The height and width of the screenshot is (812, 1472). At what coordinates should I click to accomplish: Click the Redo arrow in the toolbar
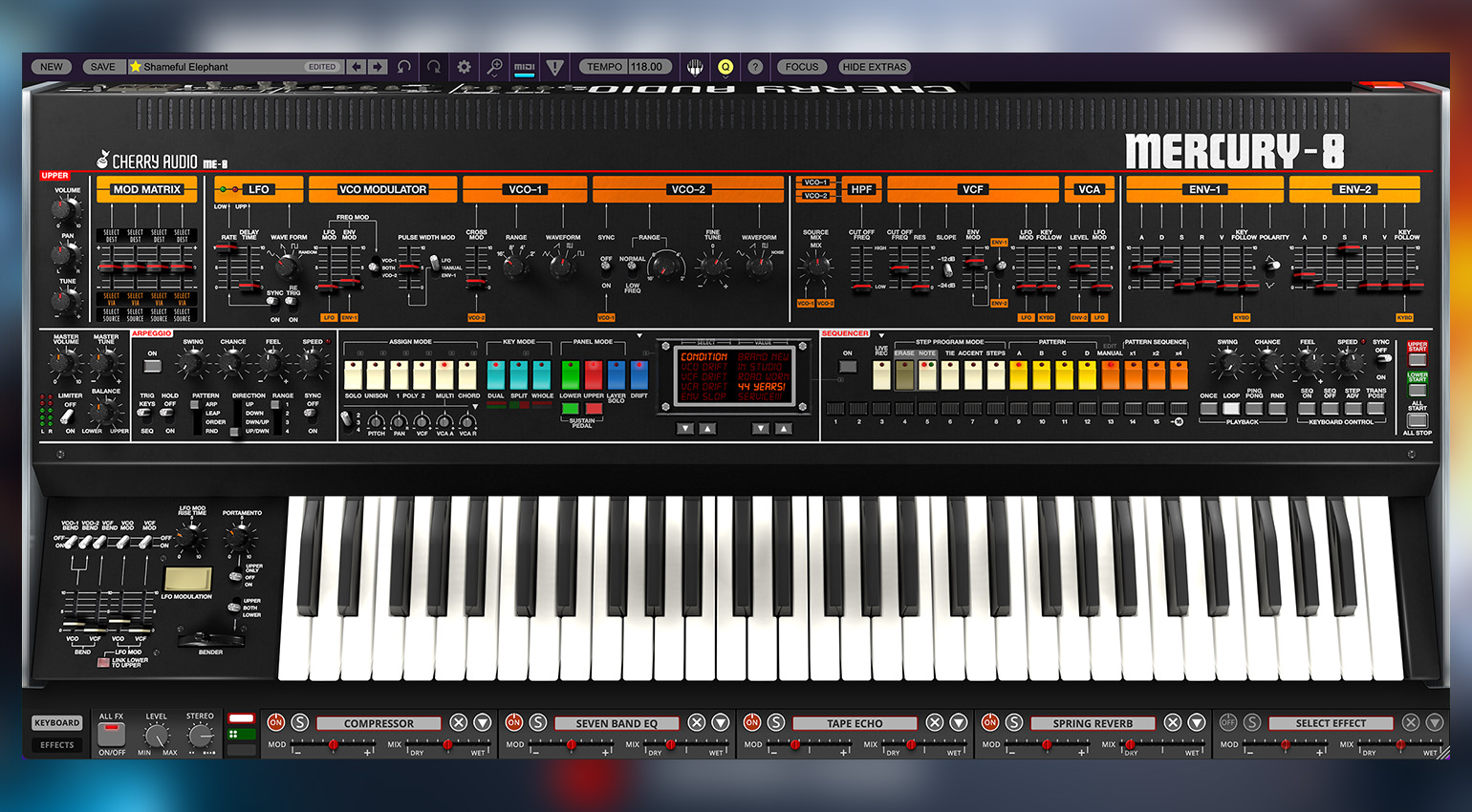434,67
